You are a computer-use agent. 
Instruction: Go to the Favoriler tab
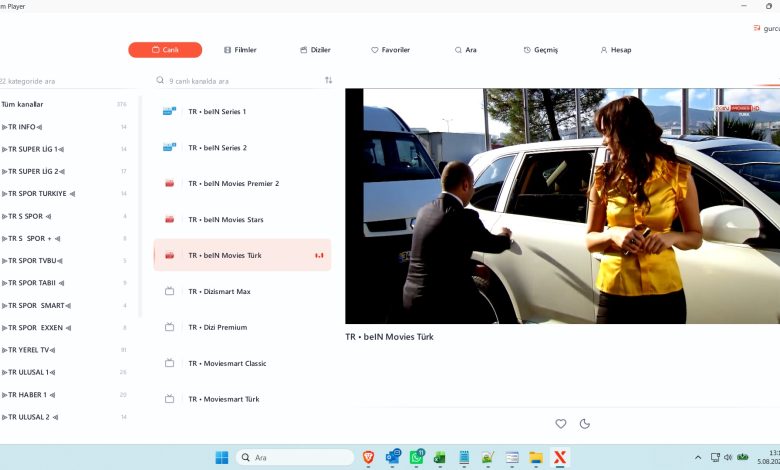tap(390, 50)
